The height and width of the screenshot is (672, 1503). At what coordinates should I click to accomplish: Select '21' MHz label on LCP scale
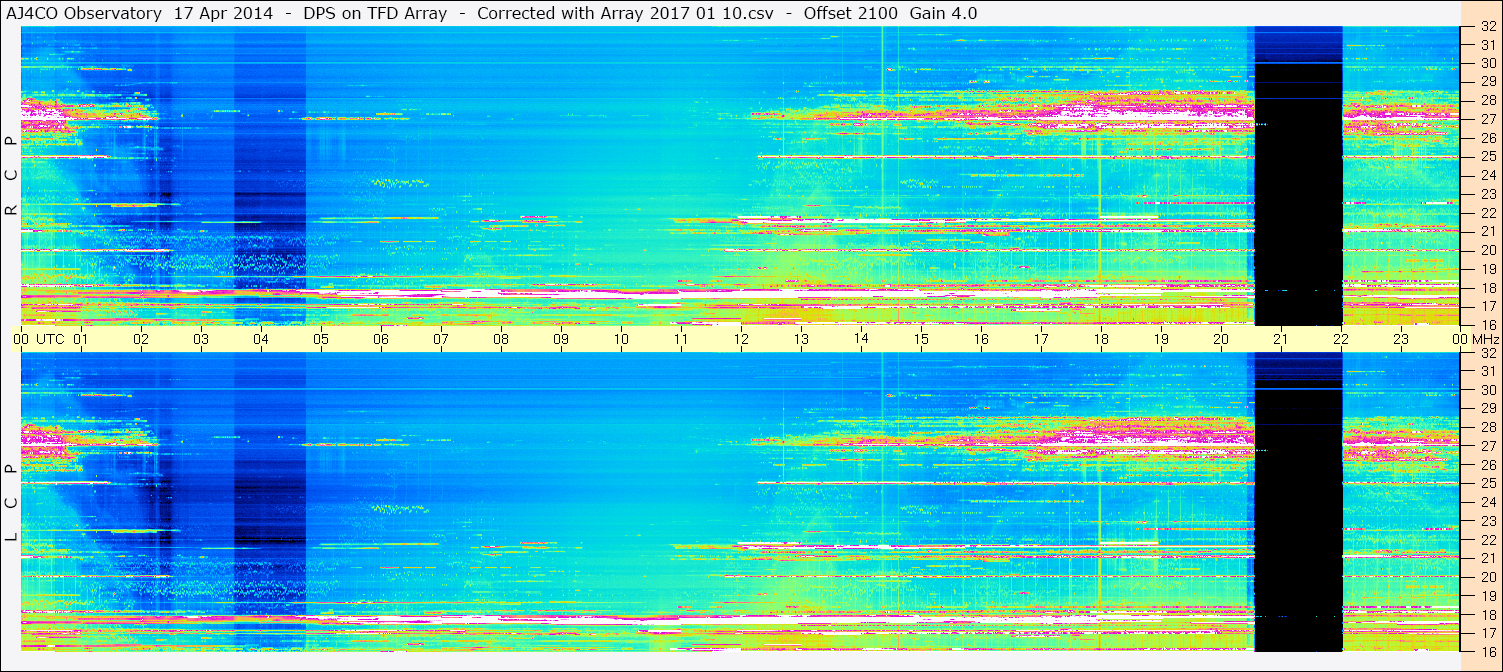coord(1487,558)
